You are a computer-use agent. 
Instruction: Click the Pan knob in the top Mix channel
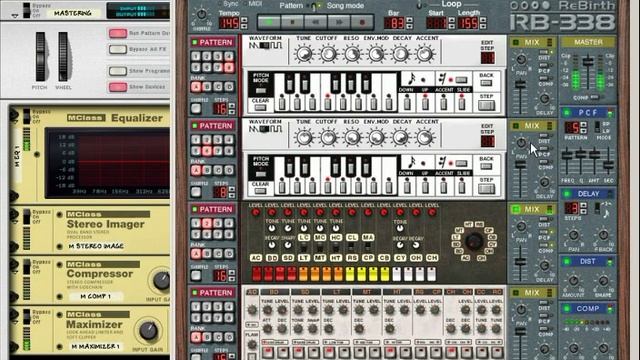(521, 60)
